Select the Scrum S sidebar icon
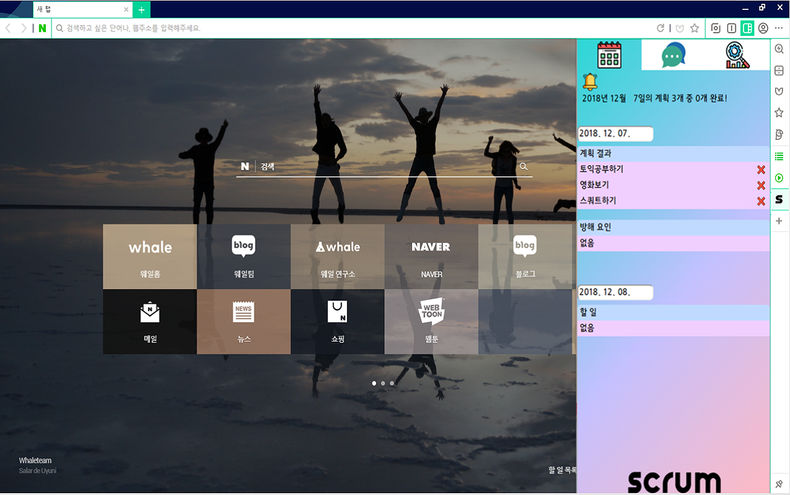Screen dimensions: 790x495 point(779,200)
